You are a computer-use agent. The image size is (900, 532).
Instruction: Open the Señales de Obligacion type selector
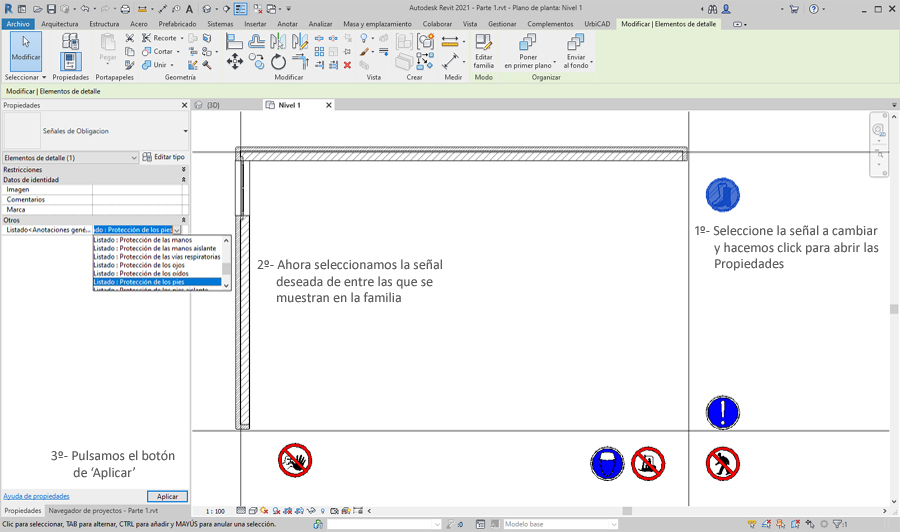point(185,131)
